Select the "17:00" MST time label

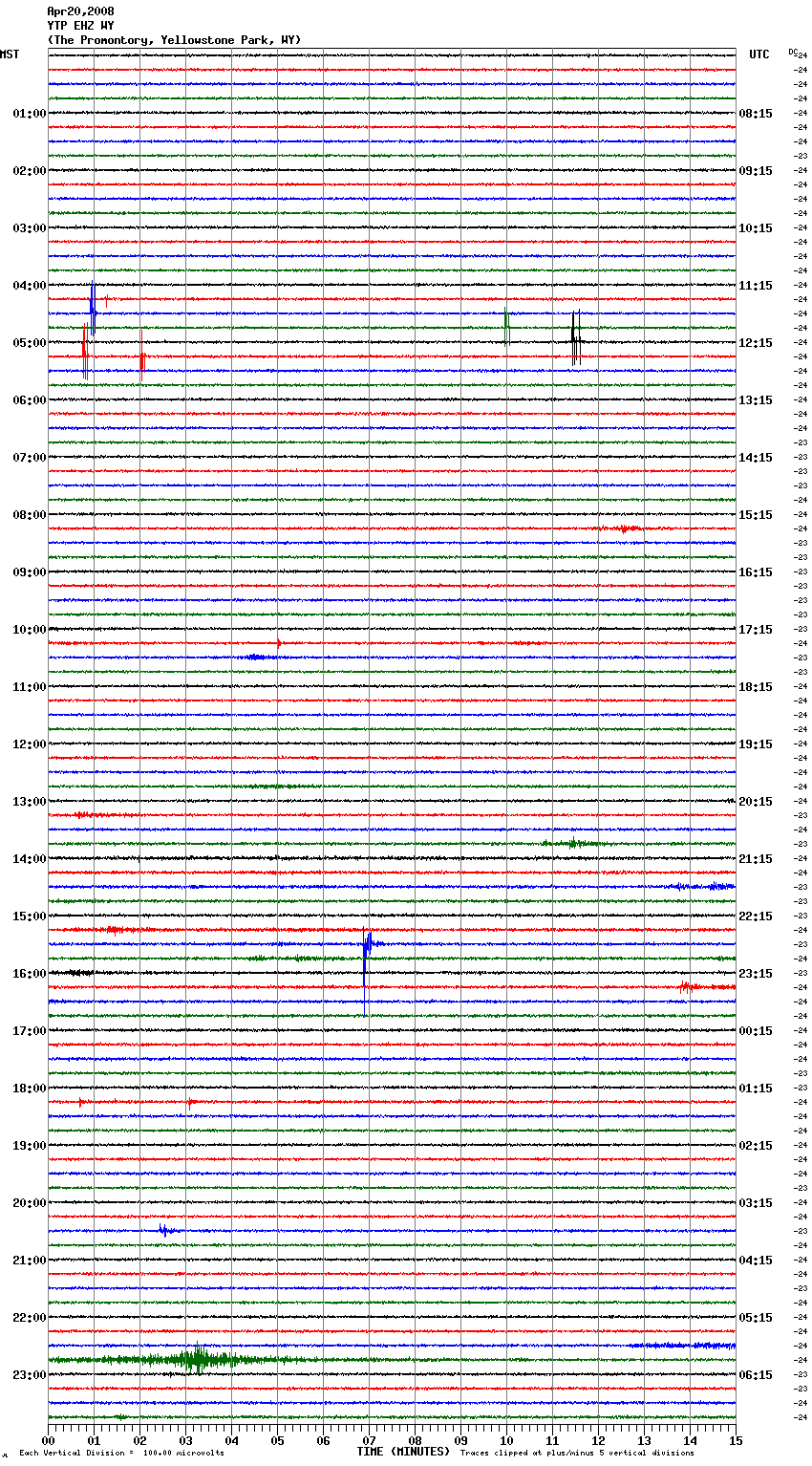click(x=30, y=1031)
